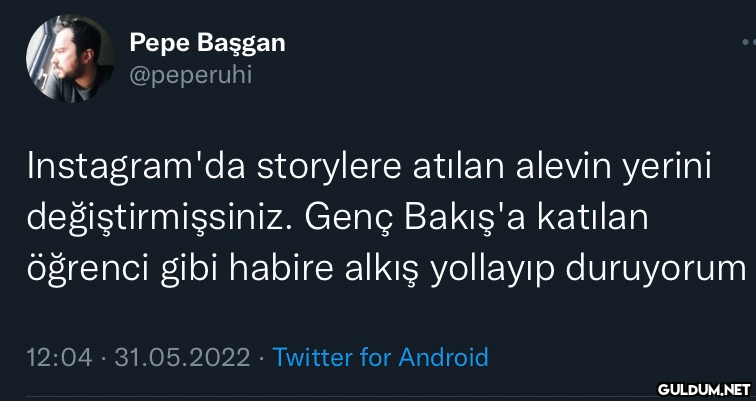The height and width of the screenshot is (401, 756).
Task: Open the "Twitter for Android" source link
Action: (x=380, y=357)
